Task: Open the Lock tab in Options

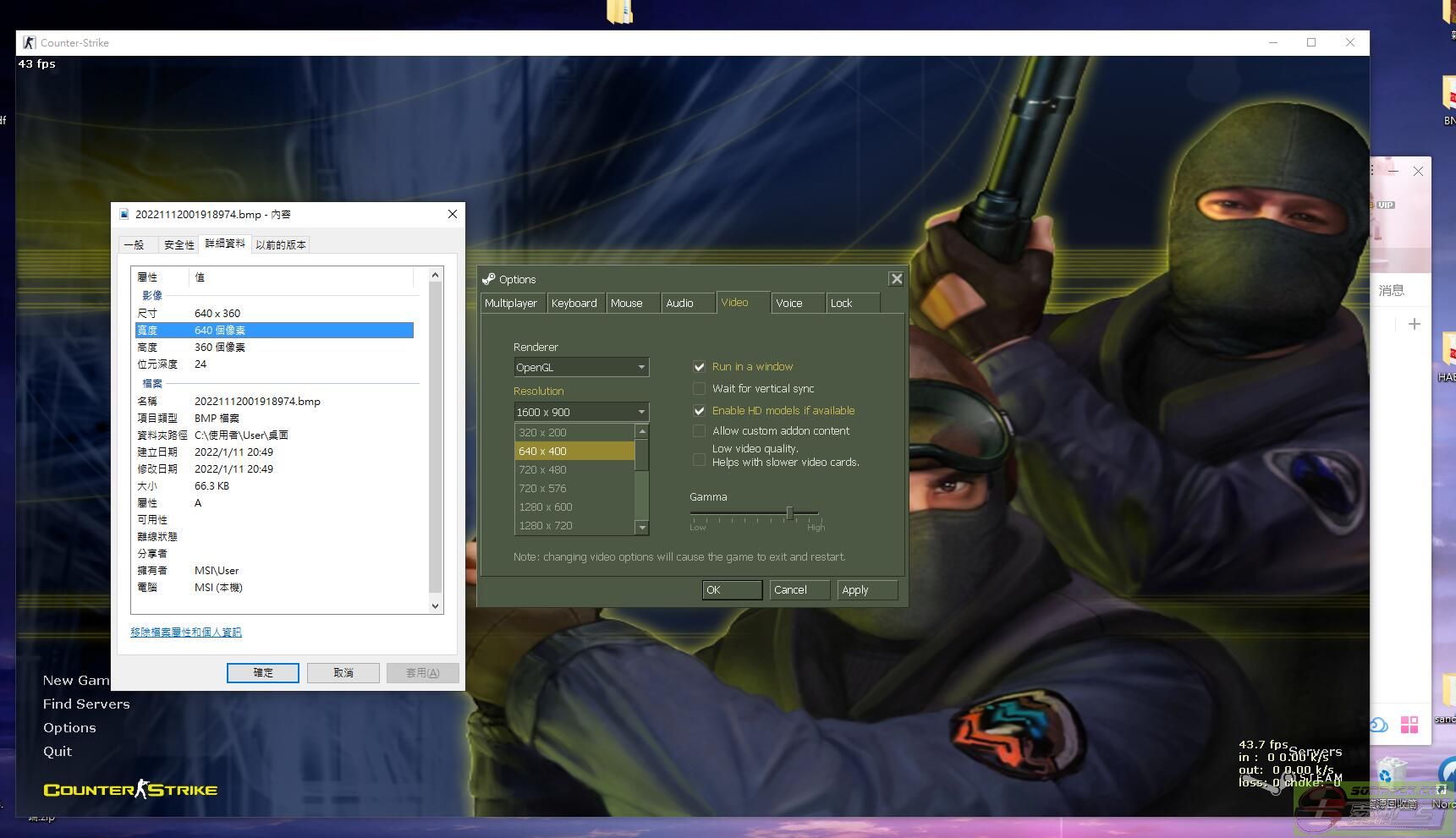Action: 853,303
